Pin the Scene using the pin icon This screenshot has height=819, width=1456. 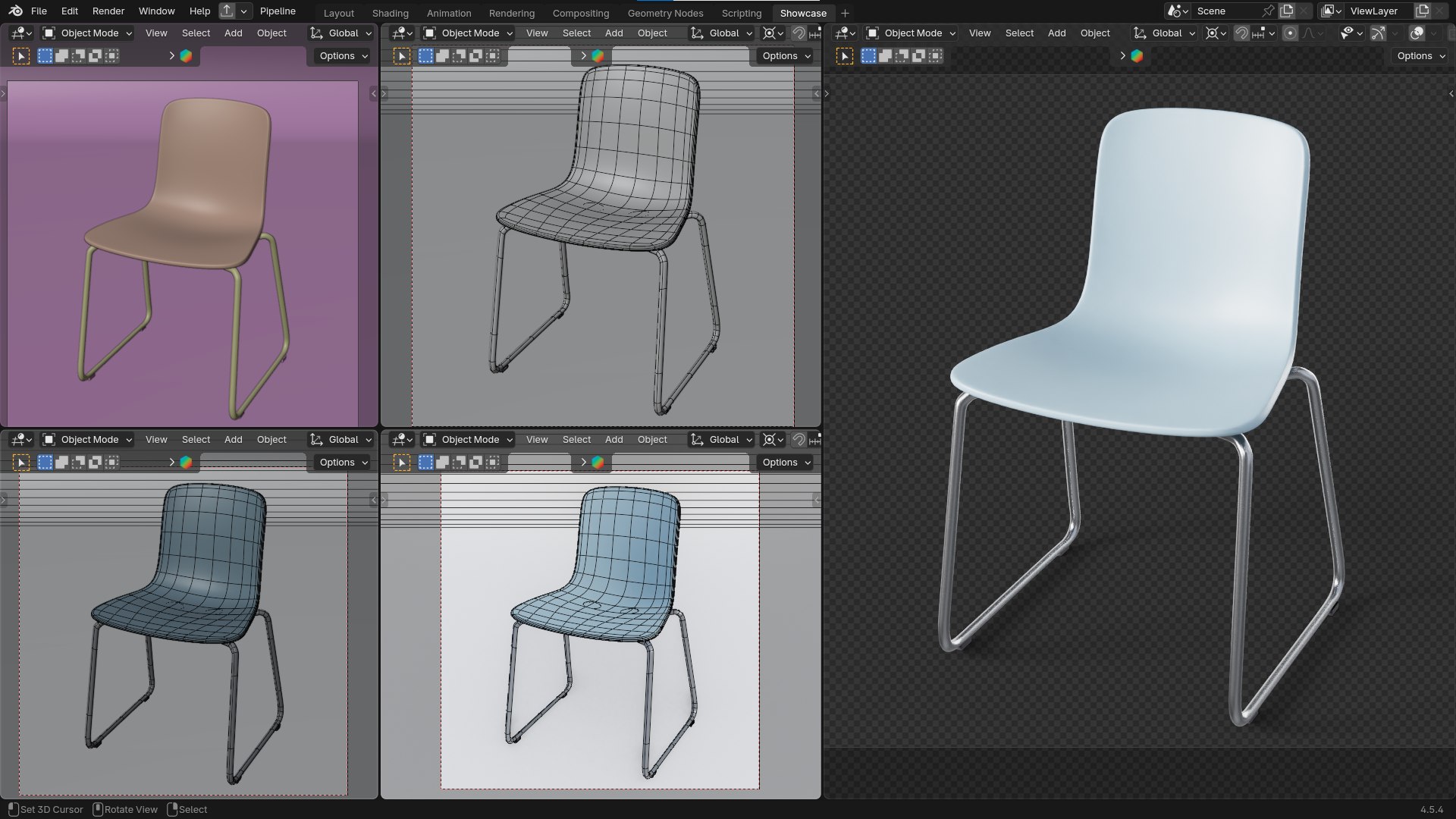(1267, 11)
